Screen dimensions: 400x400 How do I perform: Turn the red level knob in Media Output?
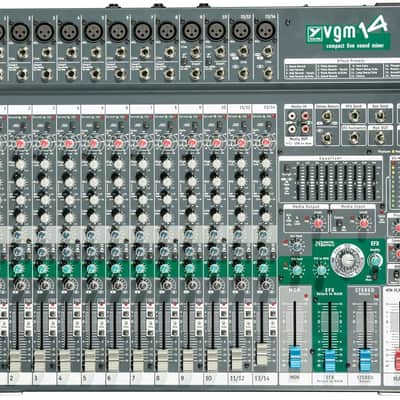coord(318,222)
